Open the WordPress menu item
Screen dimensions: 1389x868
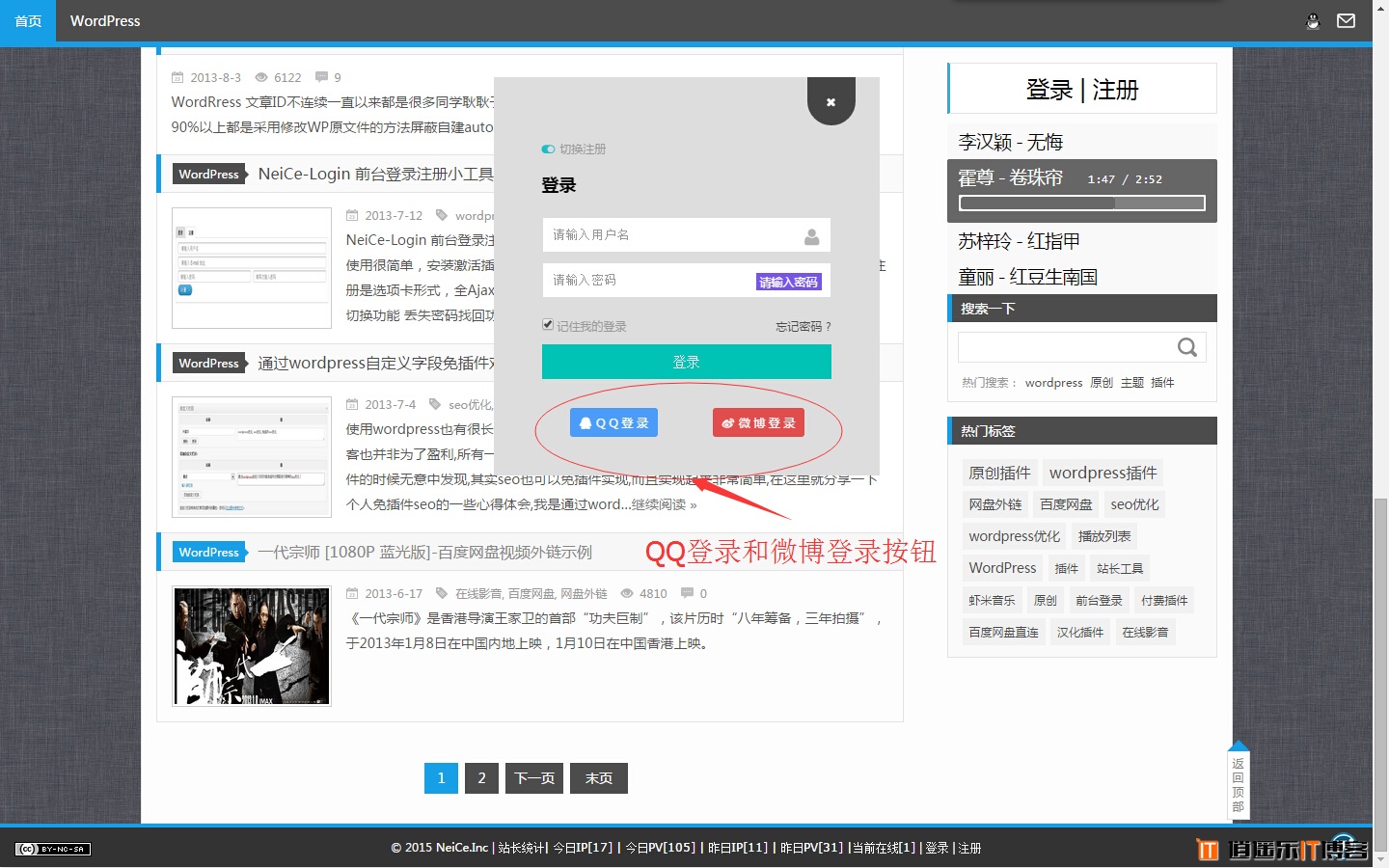[105, 21]
